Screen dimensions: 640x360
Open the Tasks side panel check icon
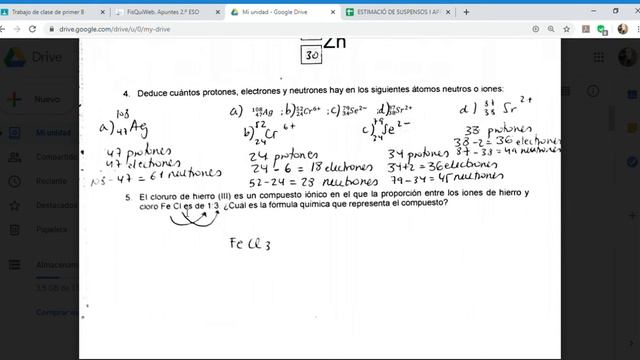coord(632,162)
